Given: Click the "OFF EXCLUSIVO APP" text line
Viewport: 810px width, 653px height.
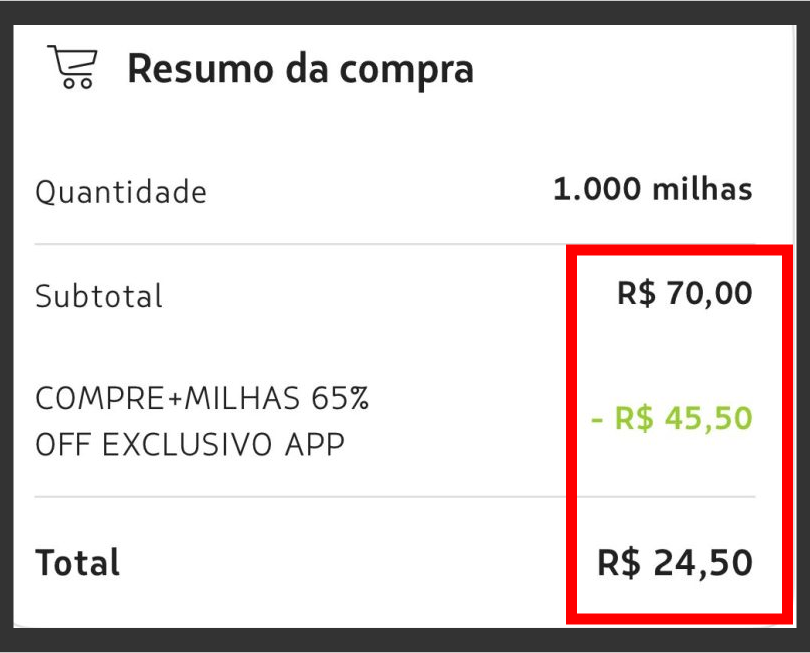Looking at the screenshot, I should point(190,443).
